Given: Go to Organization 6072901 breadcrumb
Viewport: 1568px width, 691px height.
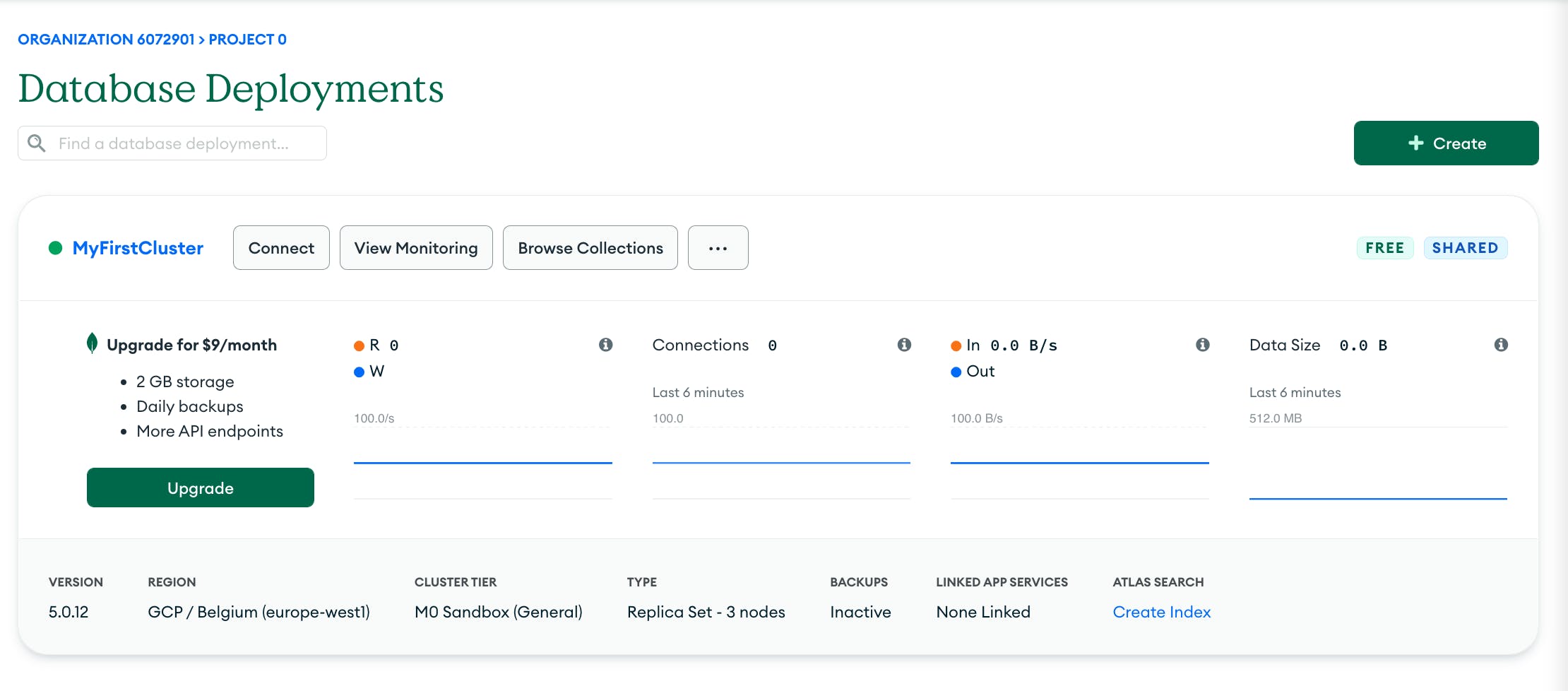Looking at the screenshot, I should tap(106, 40).
